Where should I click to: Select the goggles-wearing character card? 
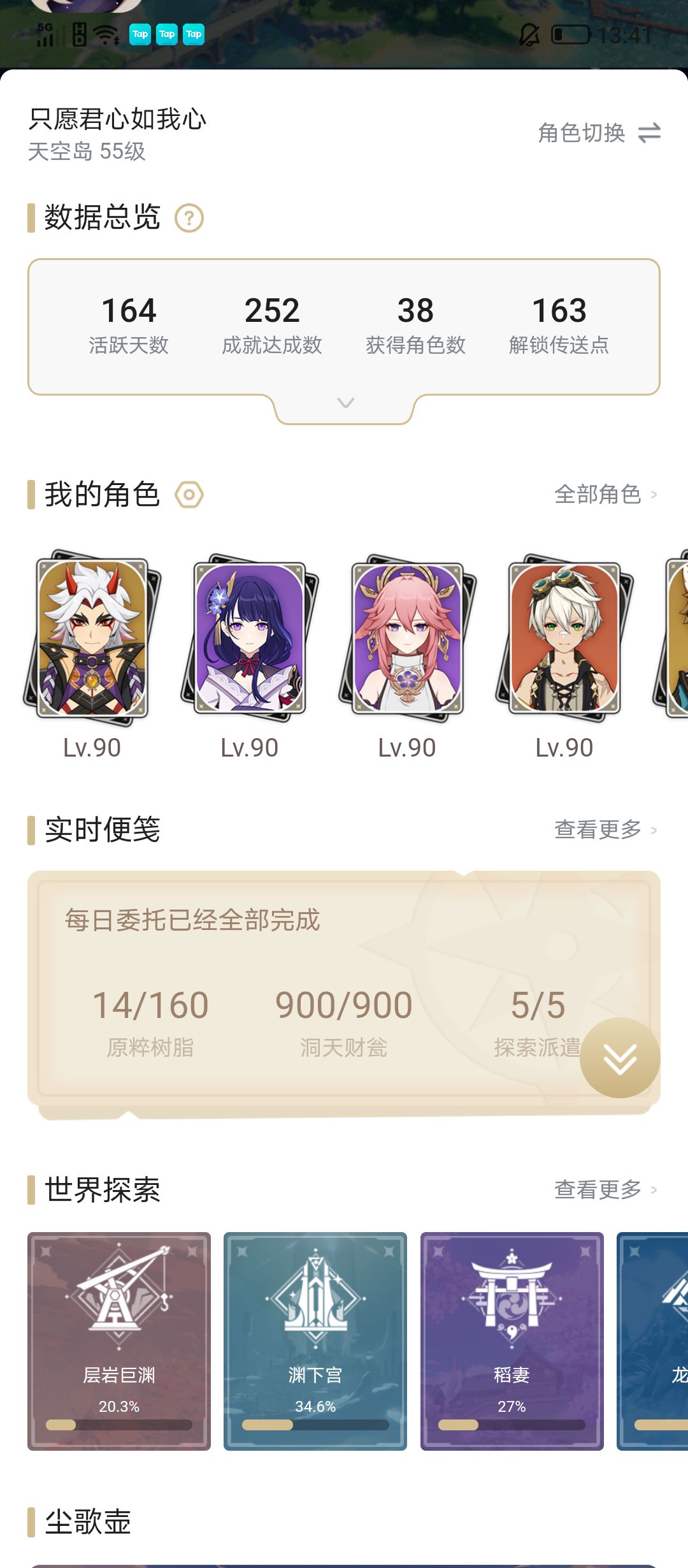pos(564,638)
